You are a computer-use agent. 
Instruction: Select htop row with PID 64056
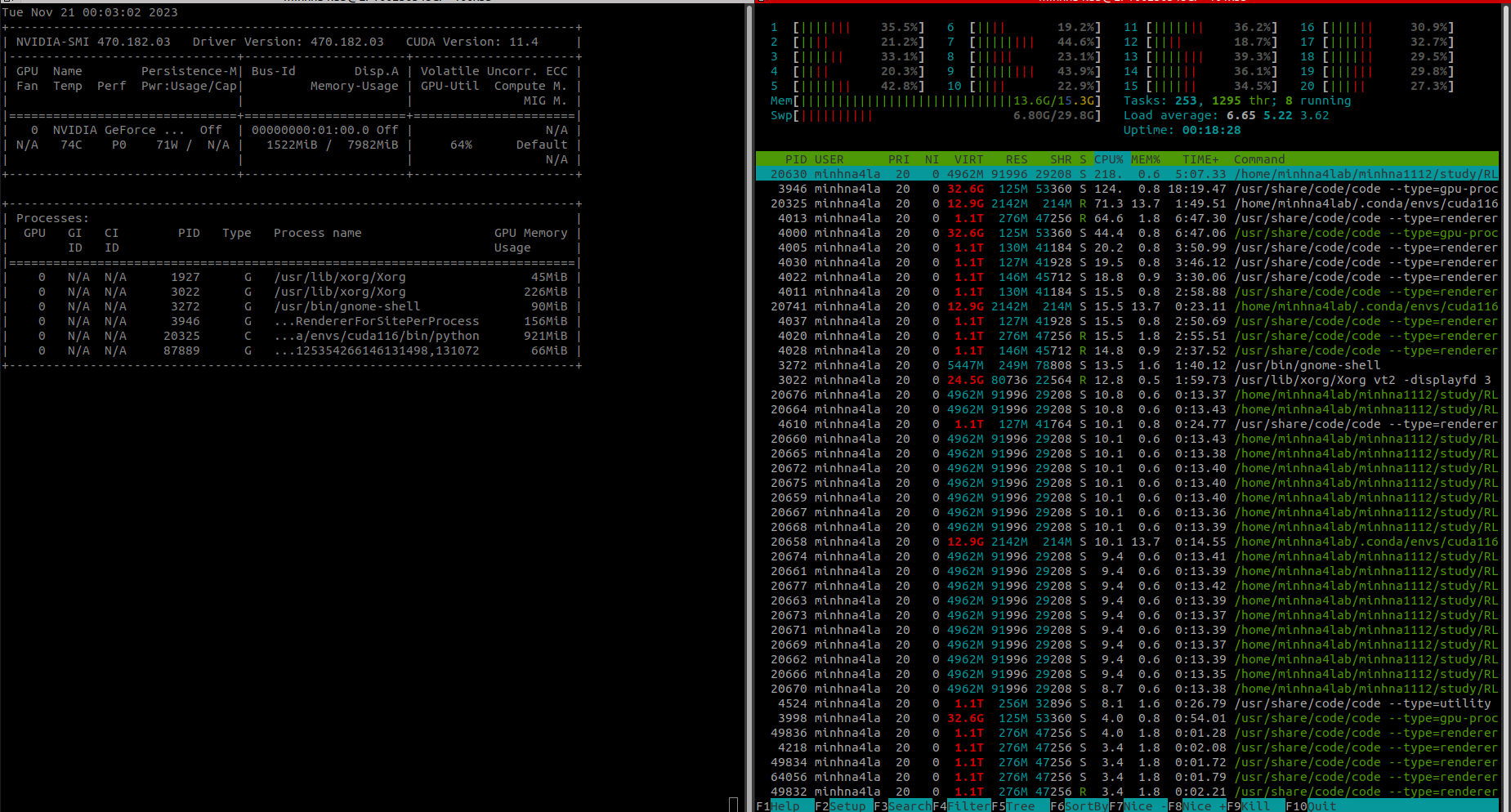(x=1128, y=777)
